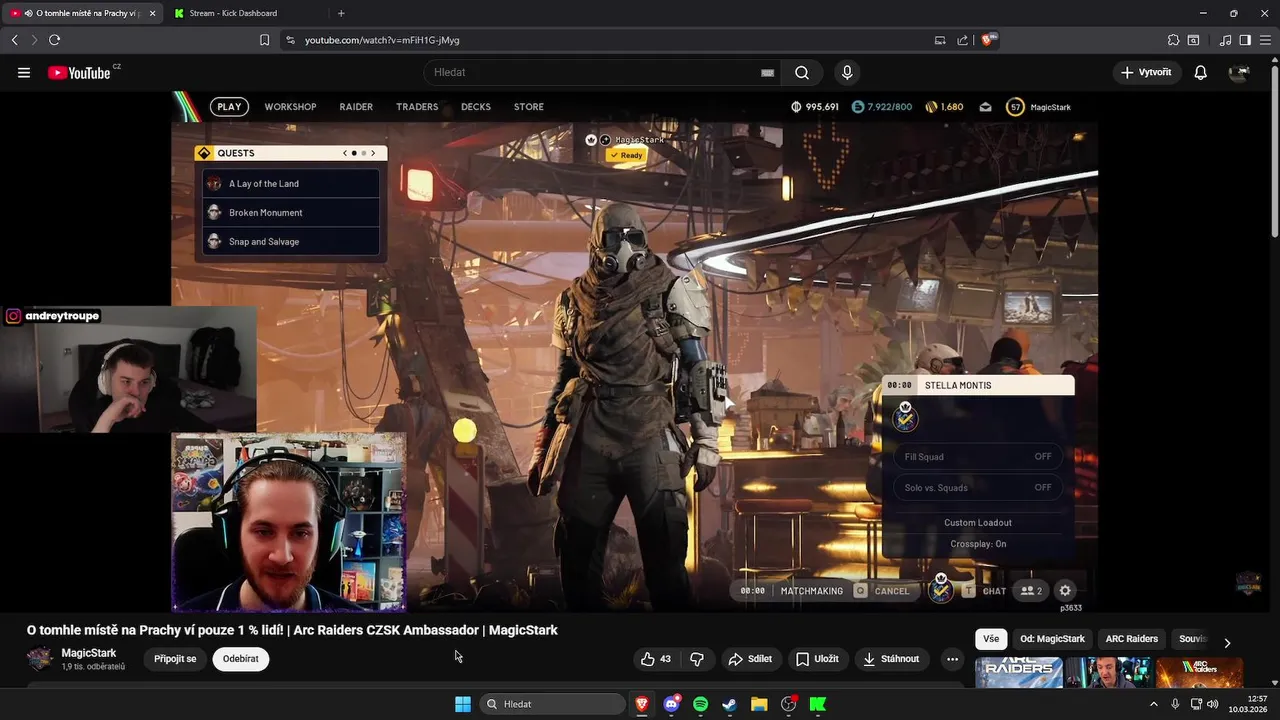View site information icon next to URL
1280x720 pixels.
290,40
